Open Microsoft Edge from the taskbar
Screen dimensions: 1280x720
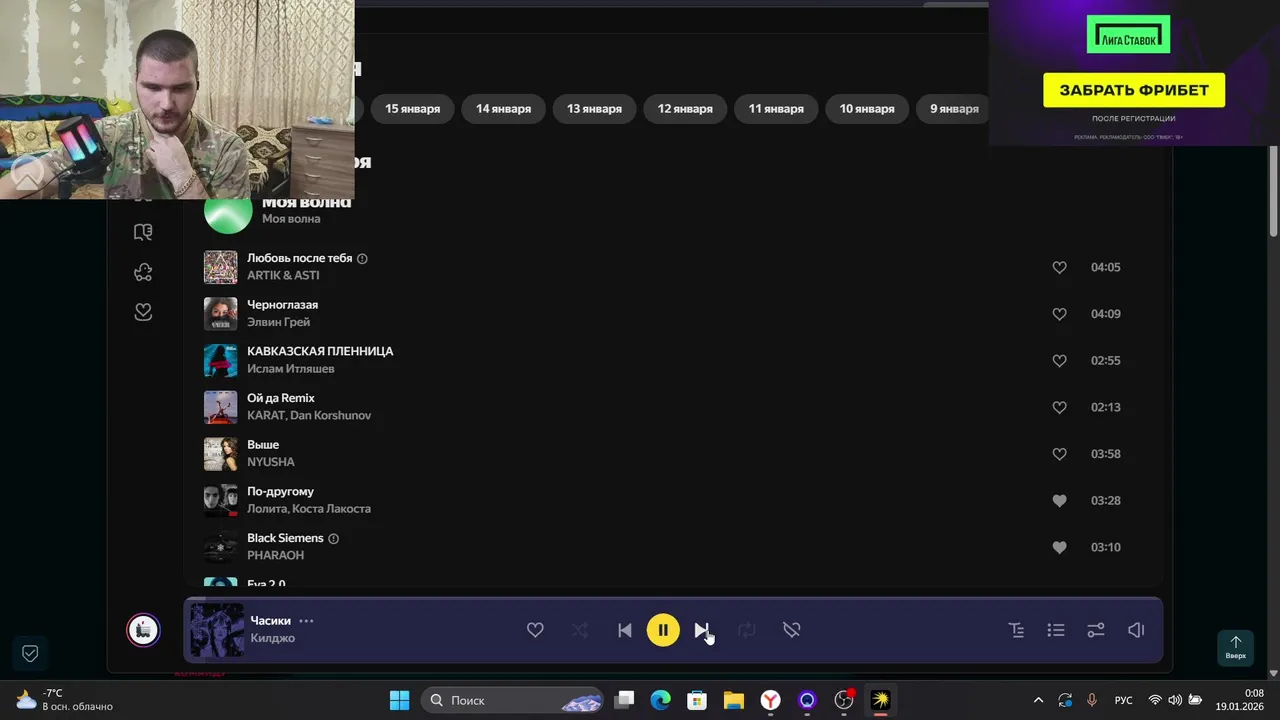click(x=661, y=700)
